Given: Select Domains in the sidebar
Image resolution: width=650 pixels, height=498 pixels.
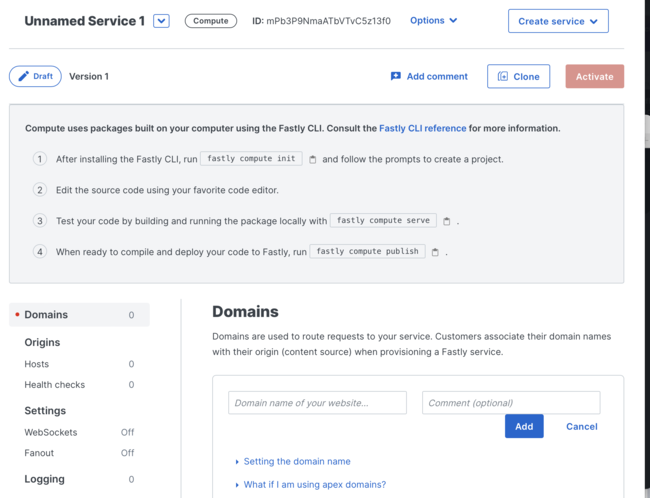Looking at the screenshot, I should [x=79, y=315].
